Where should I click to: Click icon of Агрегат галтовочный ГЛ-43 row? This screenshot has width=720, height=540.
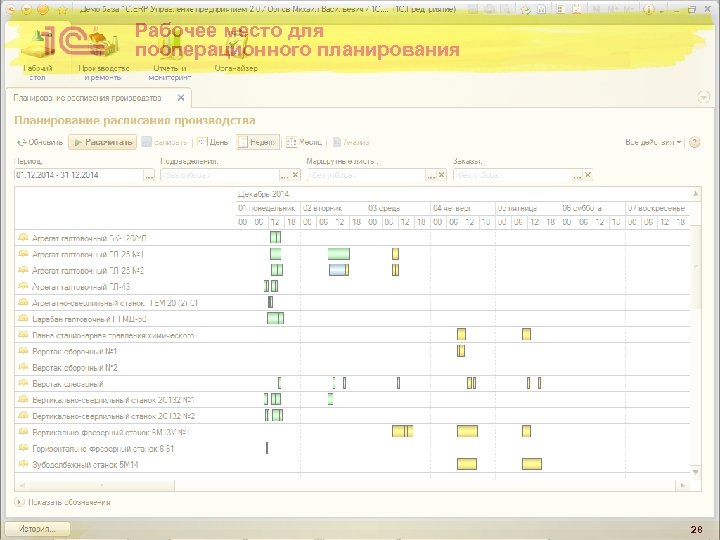point(23,286)
